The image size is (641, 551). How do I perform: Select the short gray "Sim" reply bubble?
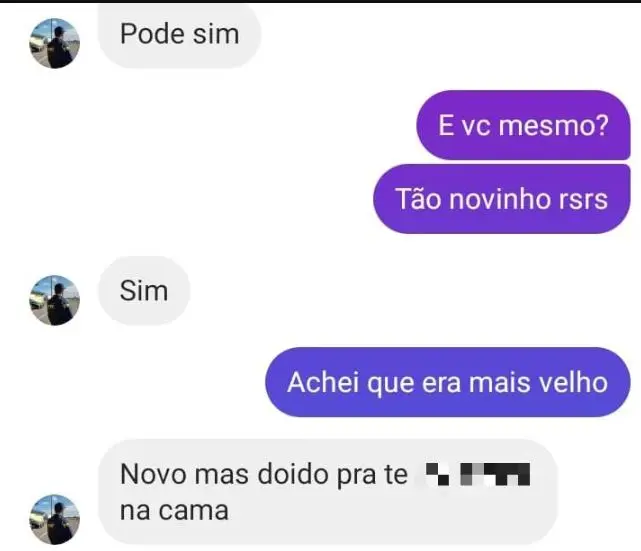pyautogui.click(x=144, y=291)
